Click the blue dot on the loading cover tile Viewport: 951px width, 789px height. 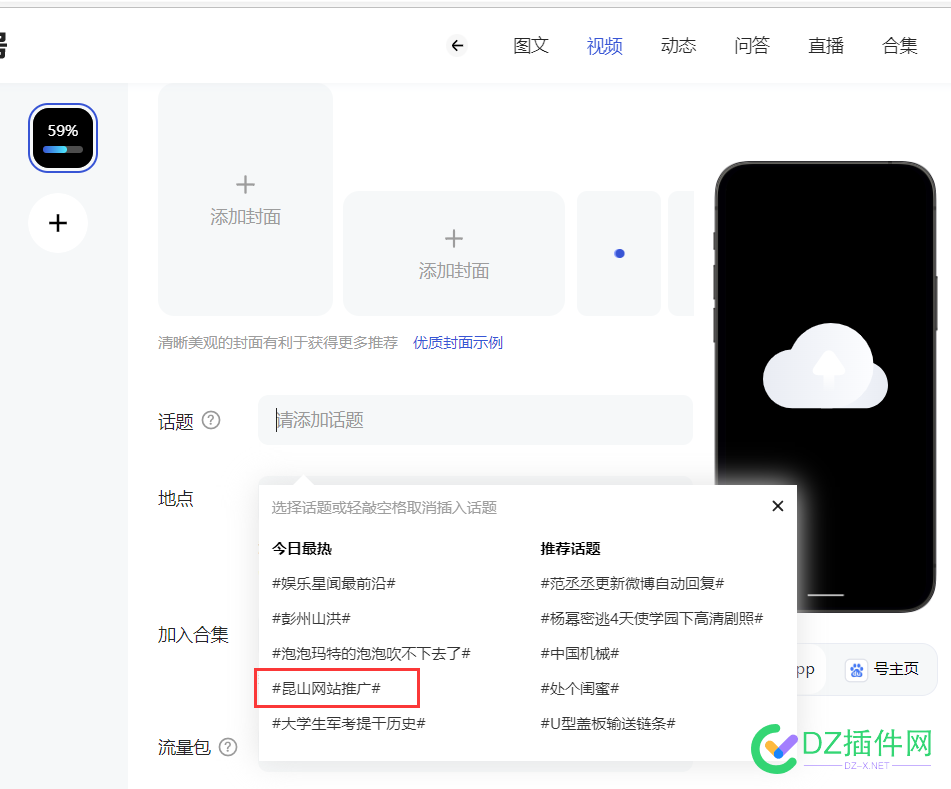619,254
